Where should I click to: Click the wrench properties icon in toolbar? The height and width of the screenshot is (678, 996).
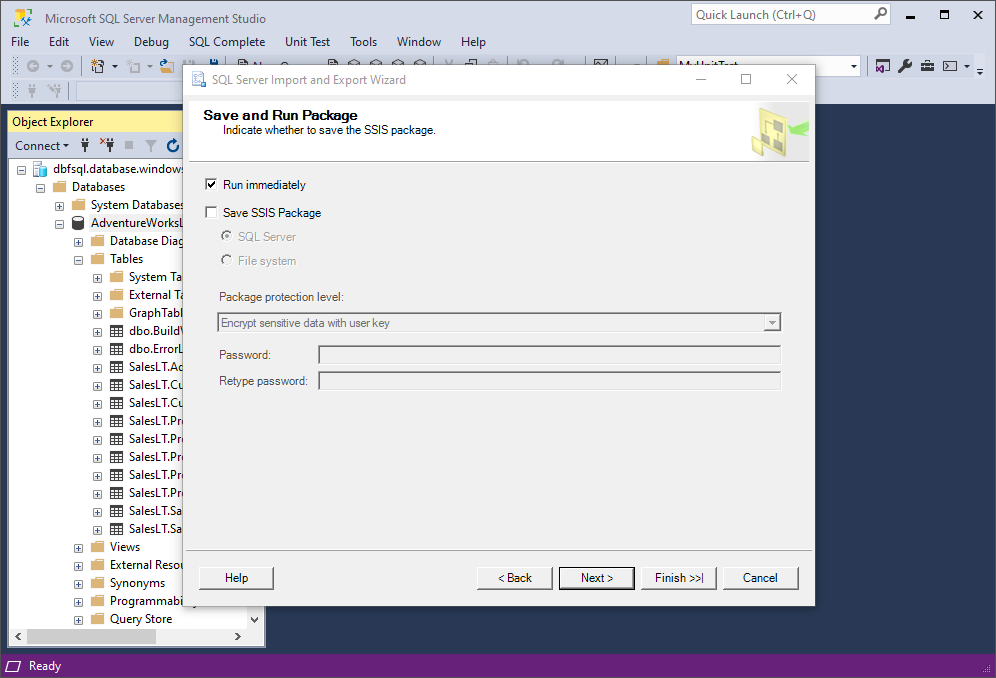coord(905,66)
